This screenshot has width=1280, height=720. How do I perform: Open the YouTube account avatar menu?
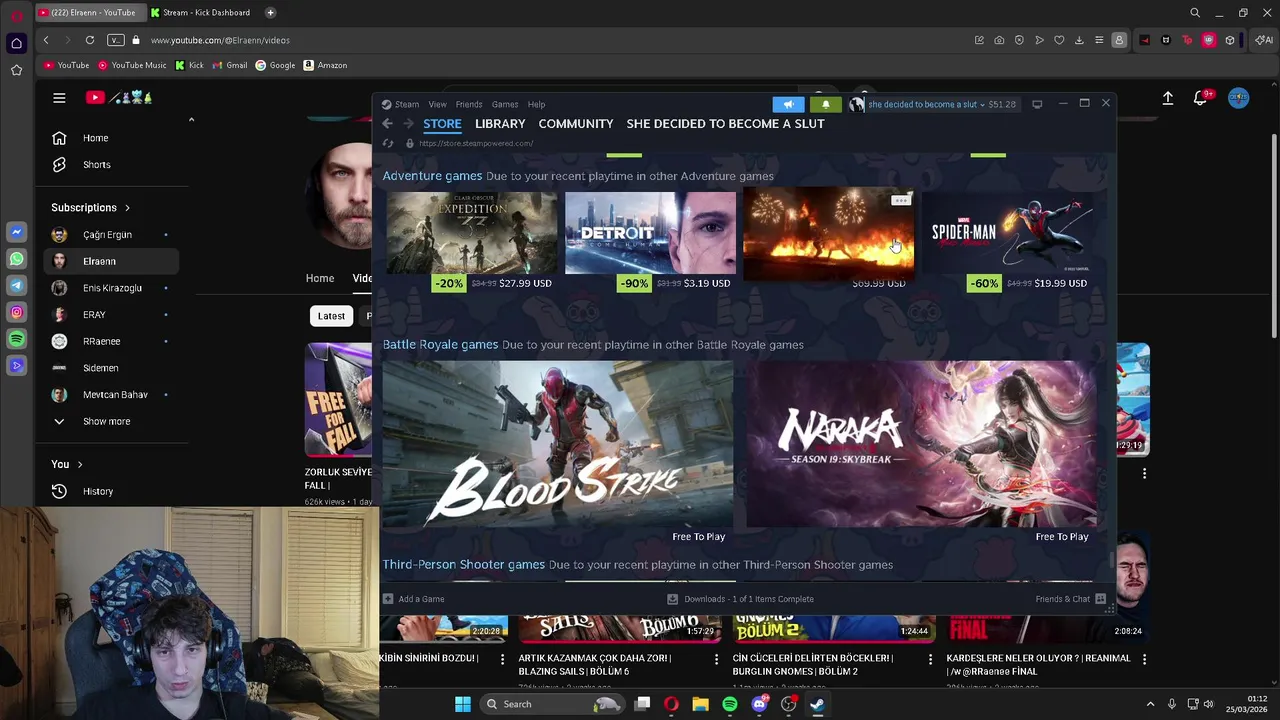pos(1239,98)
